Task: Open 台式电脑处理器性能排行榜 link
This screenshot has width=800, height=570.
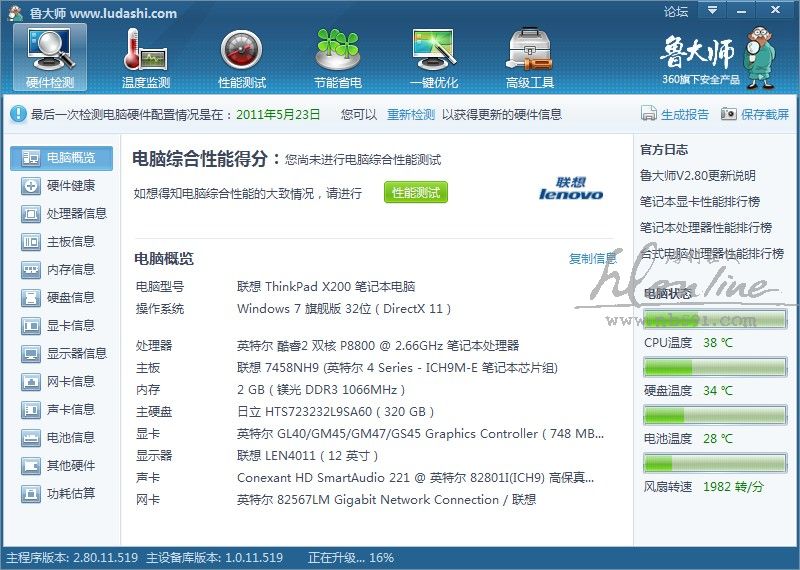Action: [x=712, y=254]
